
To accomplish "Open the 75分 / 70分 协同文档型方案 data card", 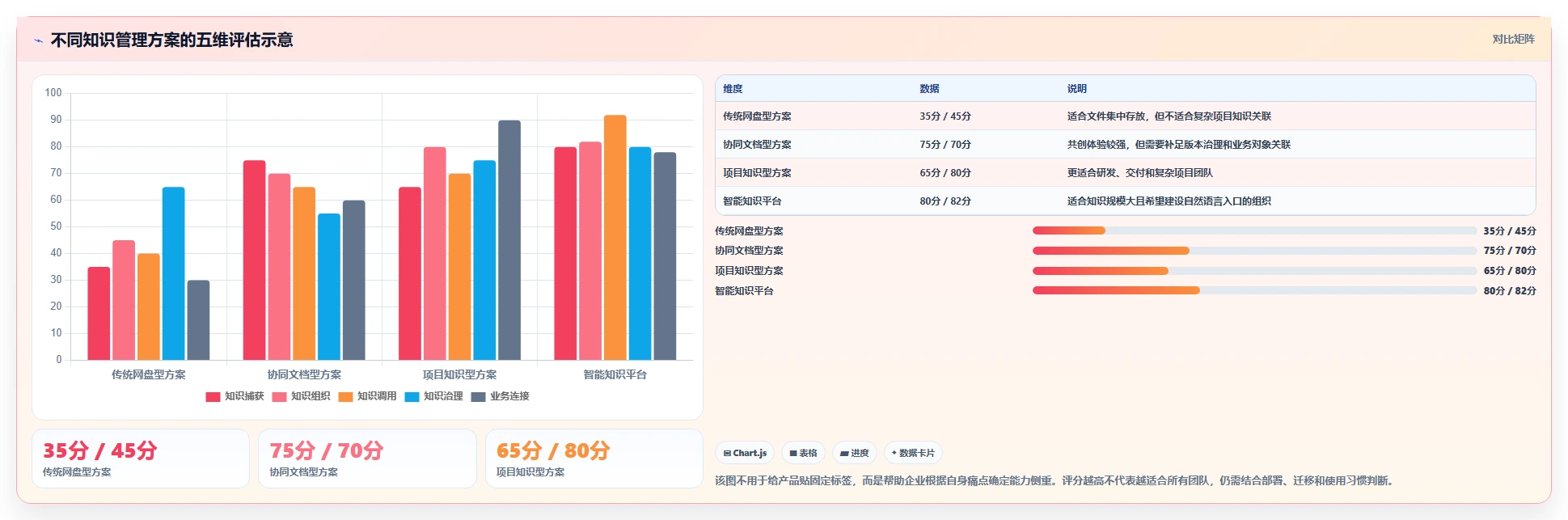I will [367, 459].
